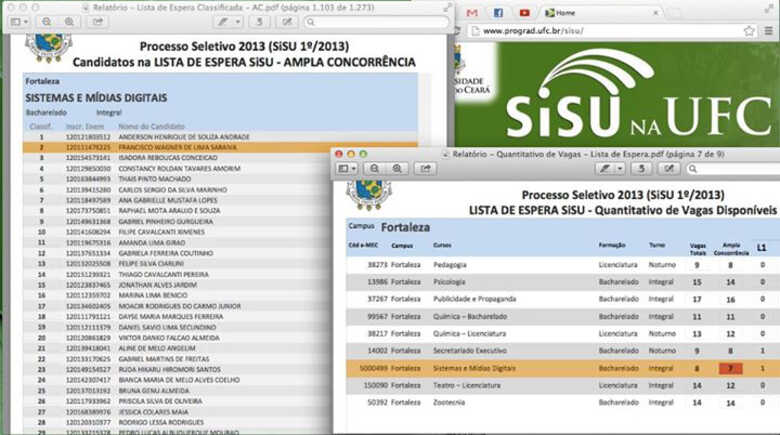Click candidate RODRIGO LESSA RODRIGUES
The width and height of the screenshot is (780, 435).
click(x=161, y=423)
